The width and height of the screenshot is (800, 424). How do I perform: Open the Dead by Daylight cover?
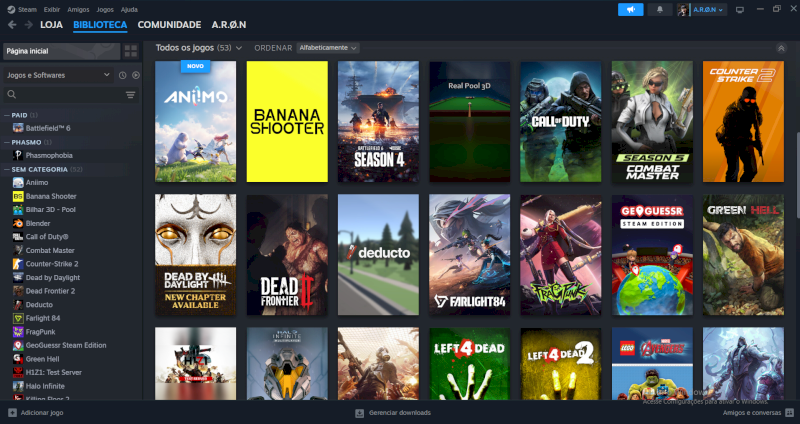point(195,255)
